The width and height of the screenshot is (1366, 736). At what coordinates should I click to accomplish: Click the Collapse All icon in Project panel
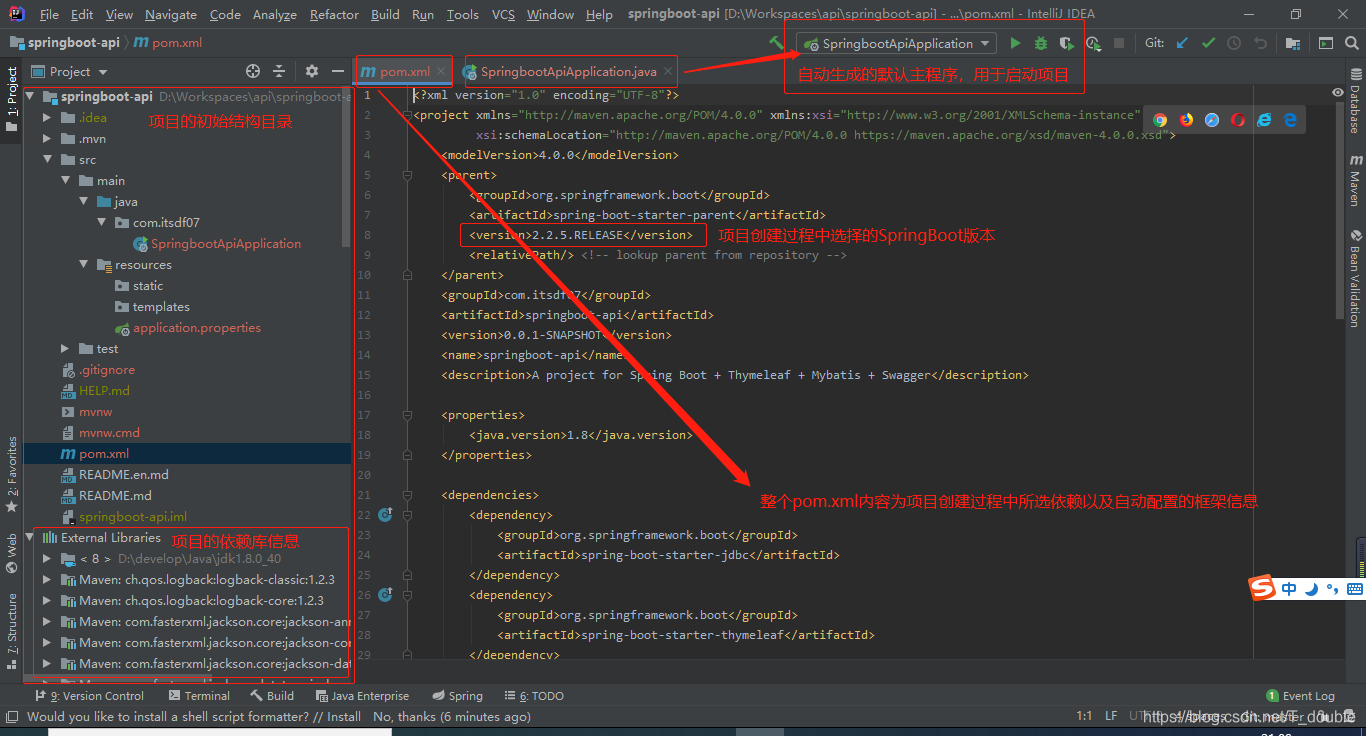(x=279, y=71)
